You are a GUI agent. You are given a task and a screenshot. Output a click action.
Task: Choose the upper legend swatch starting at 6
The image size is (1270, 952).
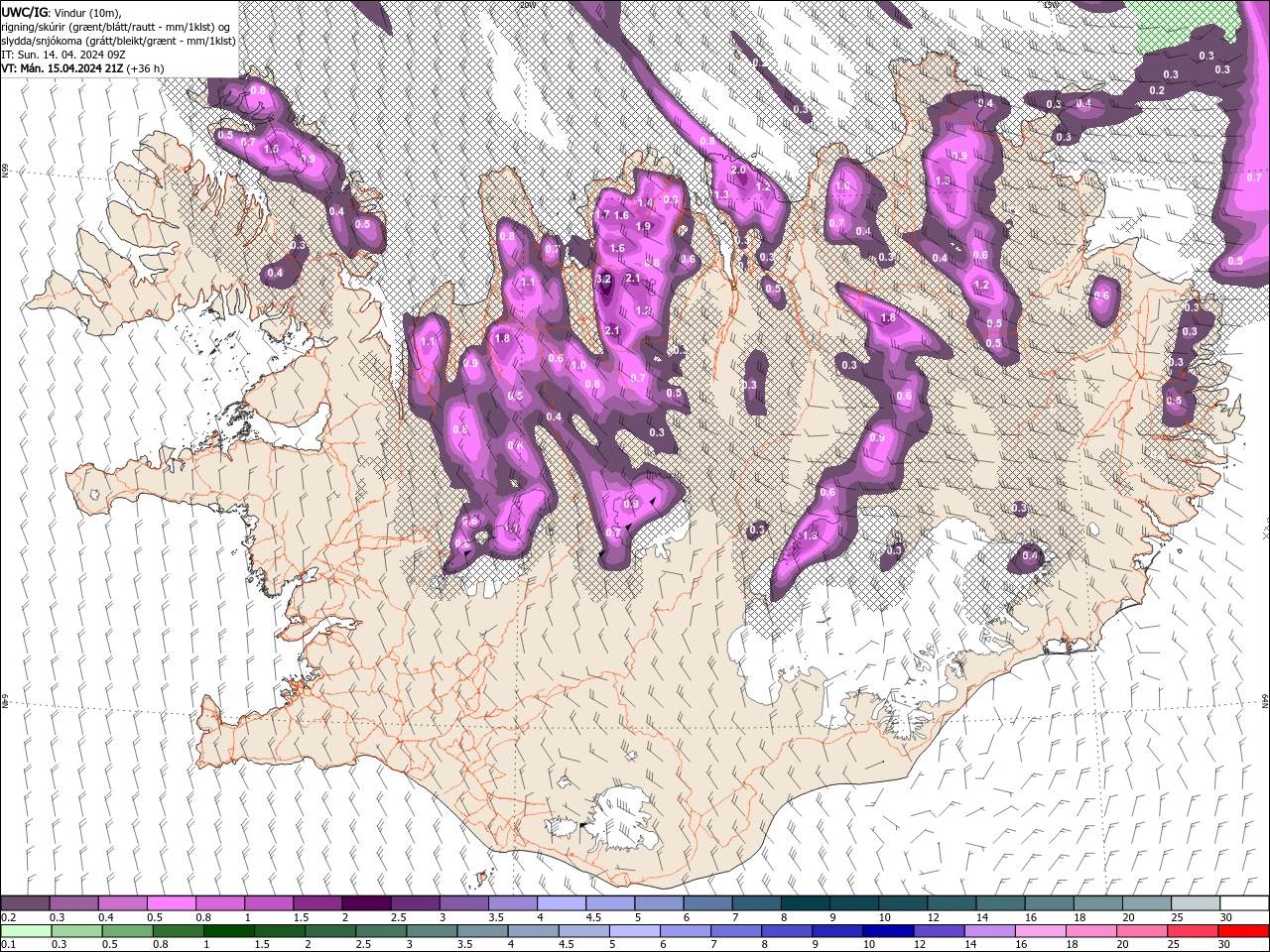pyautogui.click(x=707, y=903)
